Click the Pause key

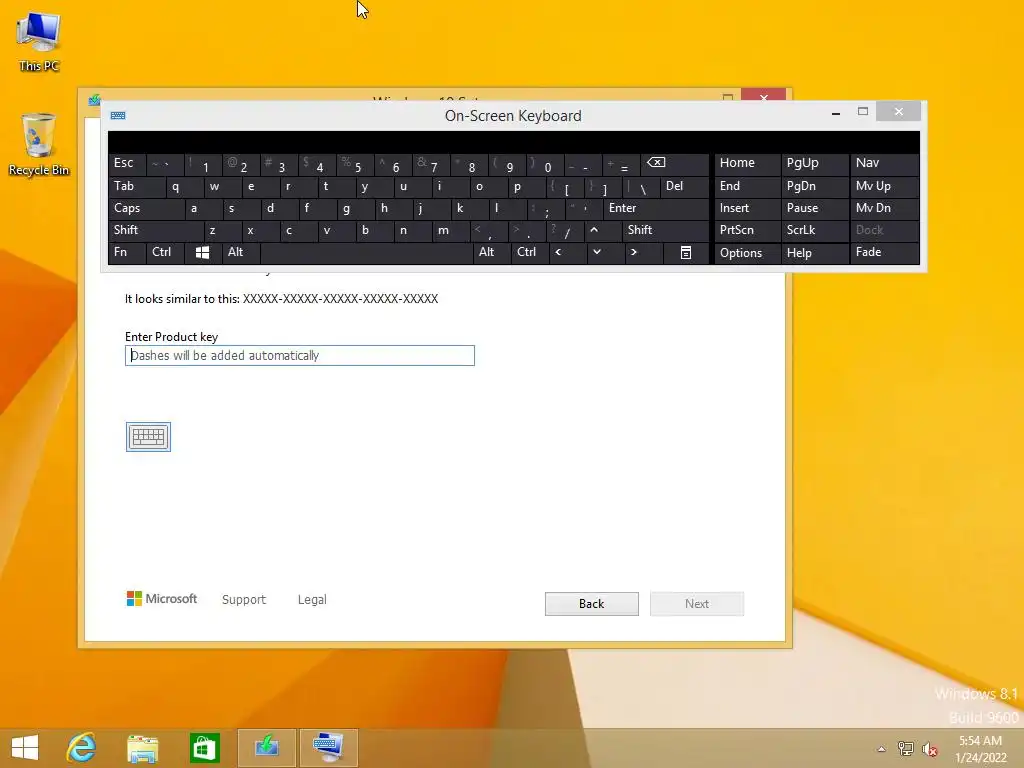tap(814, 208)
